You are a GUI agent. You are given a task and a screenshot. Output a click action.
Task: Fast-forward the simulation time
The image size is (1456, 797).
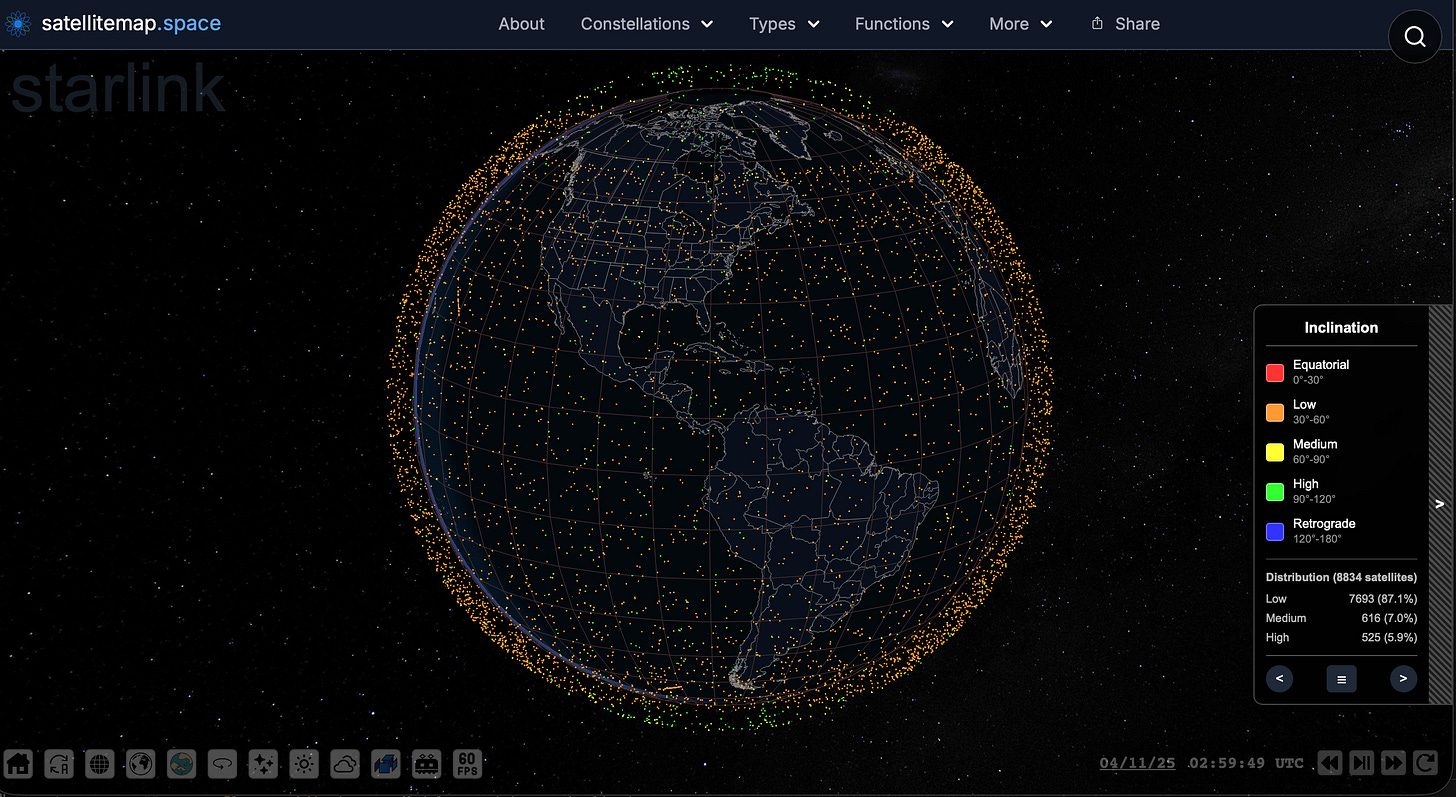click(1393, 763)
